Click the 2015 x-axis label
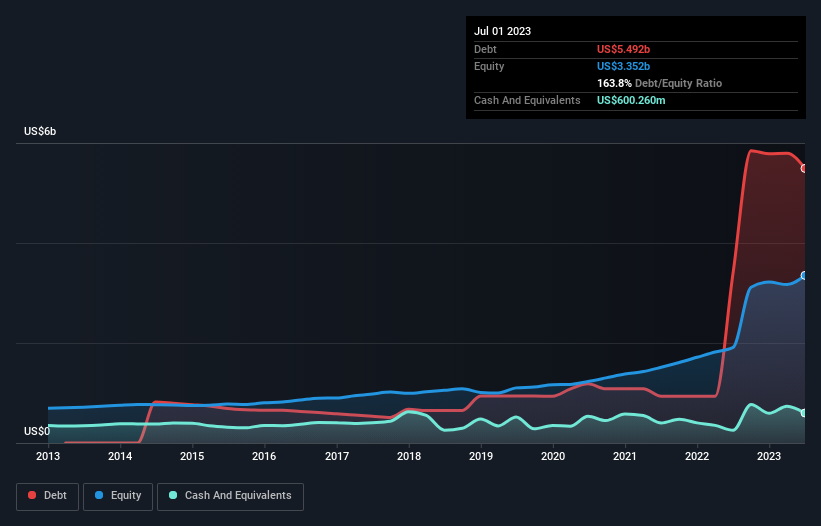The image size is (821, 526). coord(192,456)
